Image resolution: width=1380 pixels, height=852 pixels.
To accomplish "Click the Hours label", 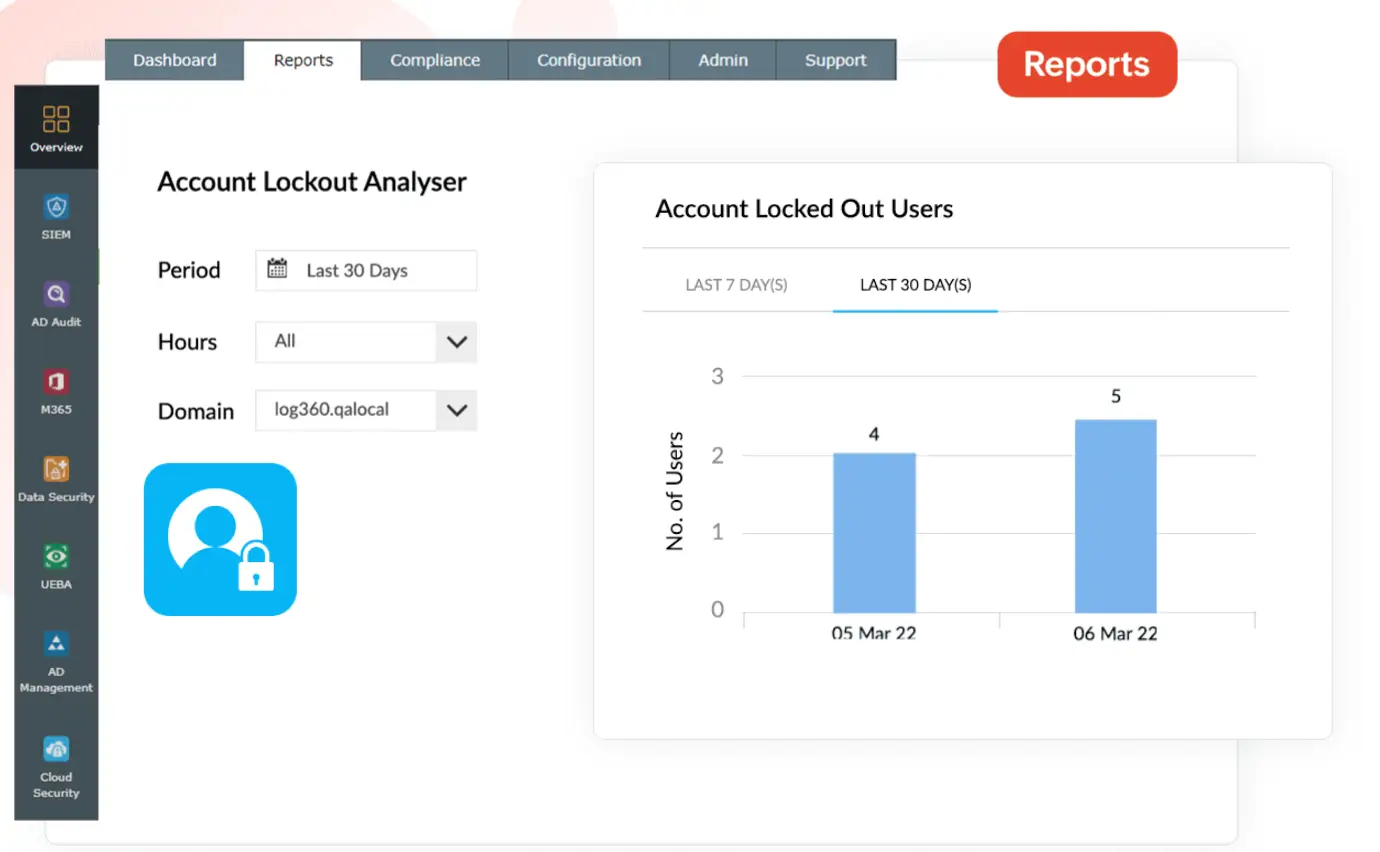I will pos(187,342).
